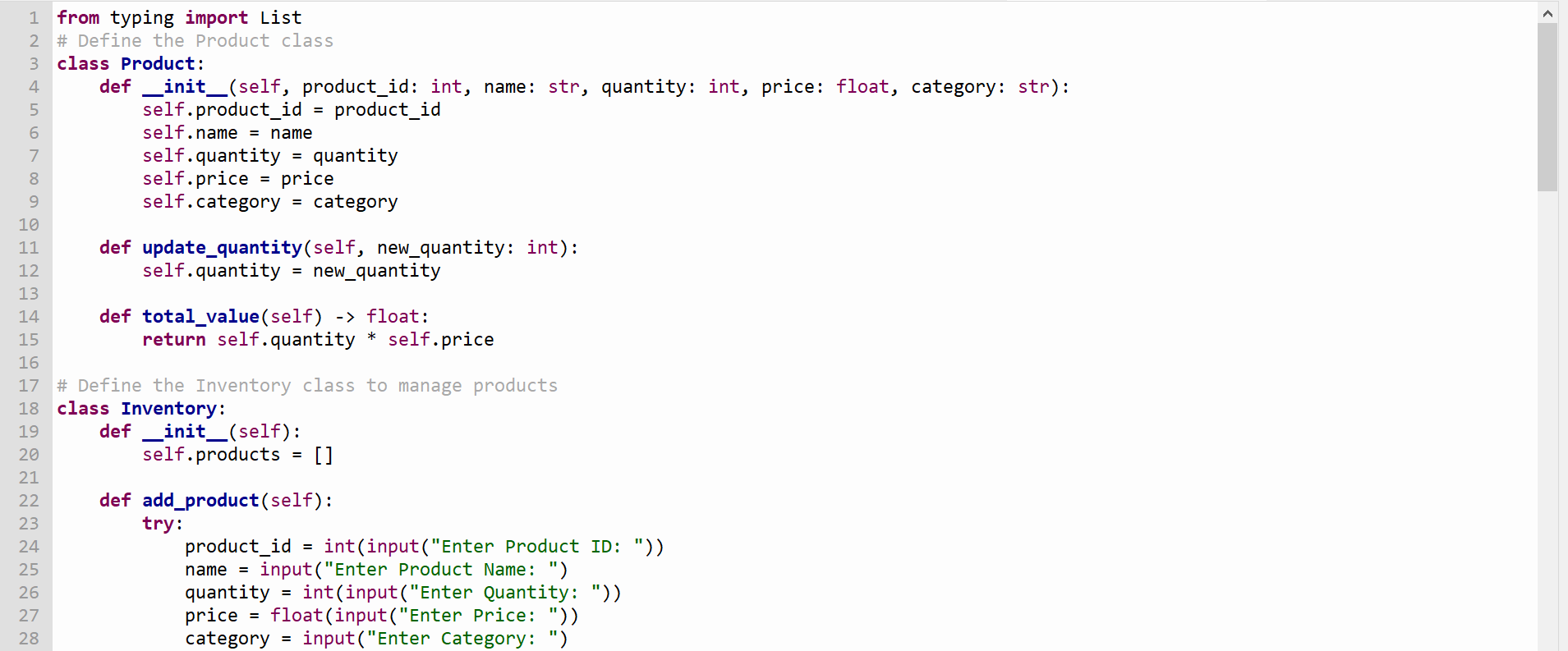Image resolution: width=1568 pixels, height=651 pixels.
Task: Click the update_quantity function name
Action: [x=222, y=248]
